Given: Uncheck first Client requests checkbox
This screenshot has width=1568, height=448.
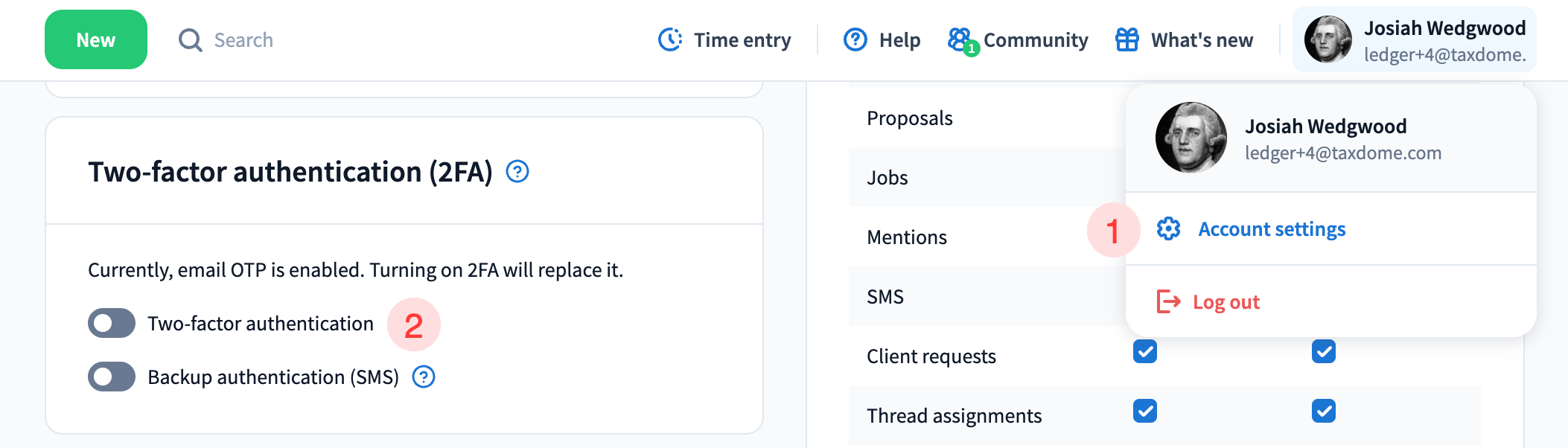Looking at the screenshot, I should [1145, 351].
